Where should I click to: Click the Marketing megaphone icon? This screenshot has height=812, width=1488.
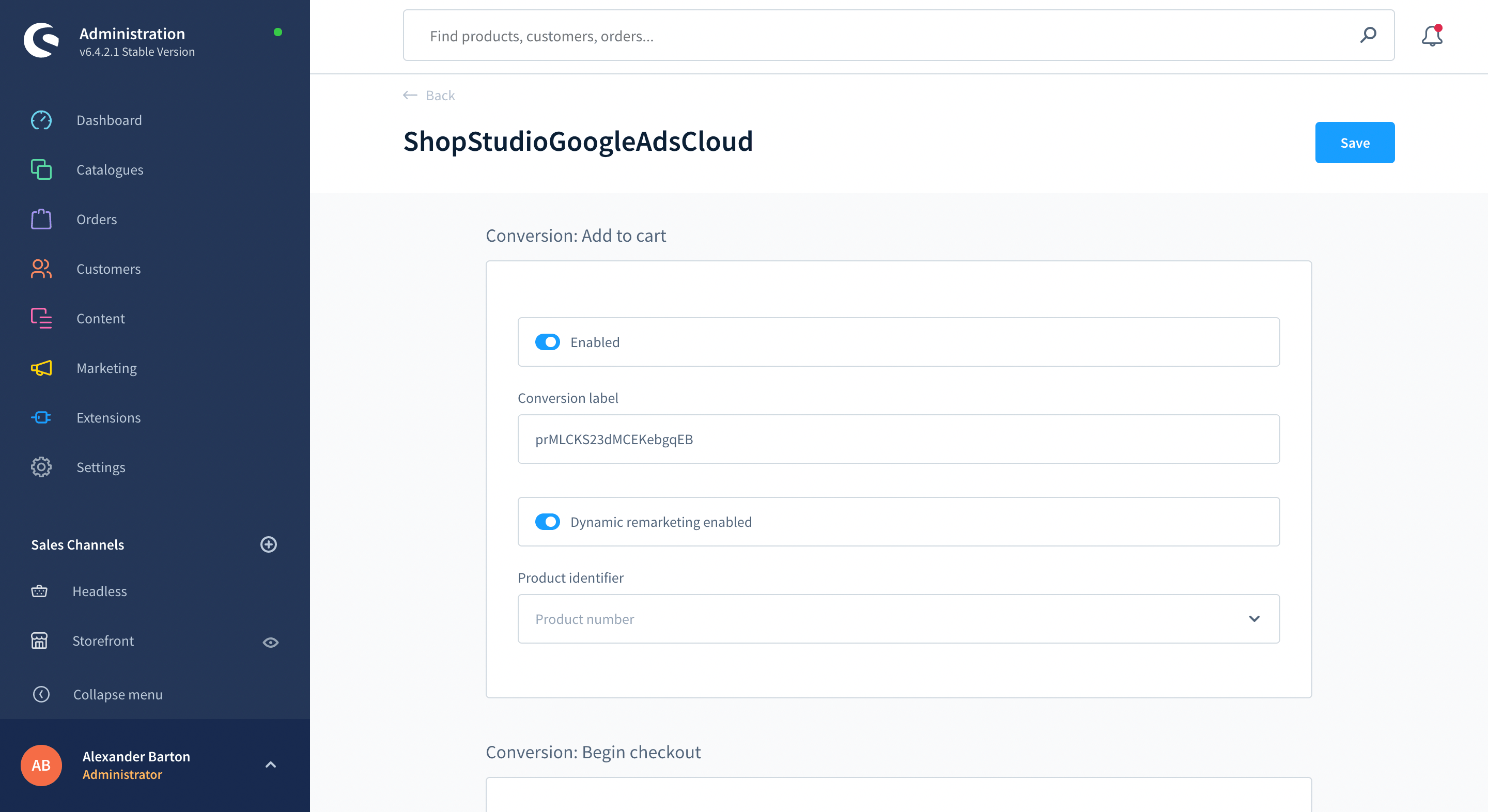pyautogui.click(x=41, y=368)
